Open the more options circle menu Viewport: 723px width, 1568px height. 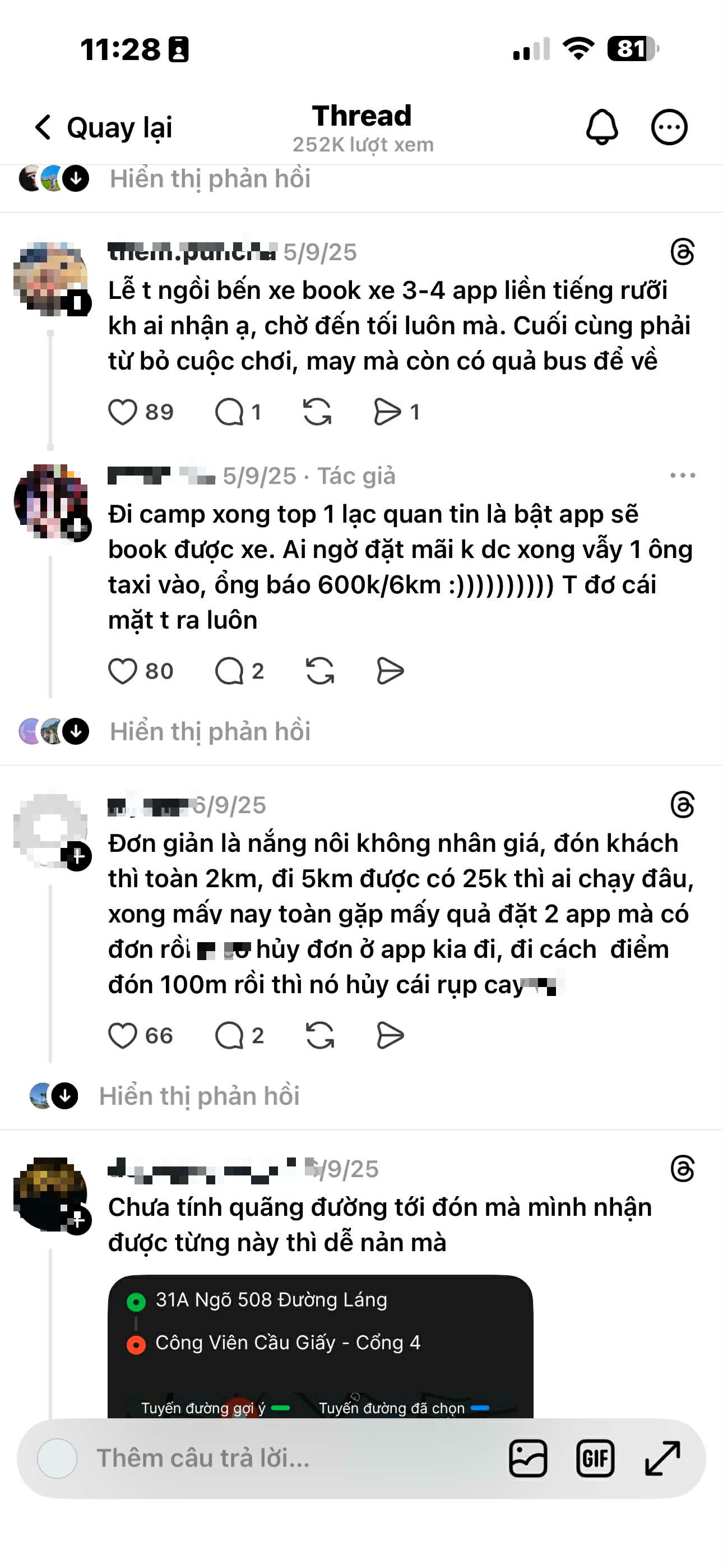coord(669,127)
